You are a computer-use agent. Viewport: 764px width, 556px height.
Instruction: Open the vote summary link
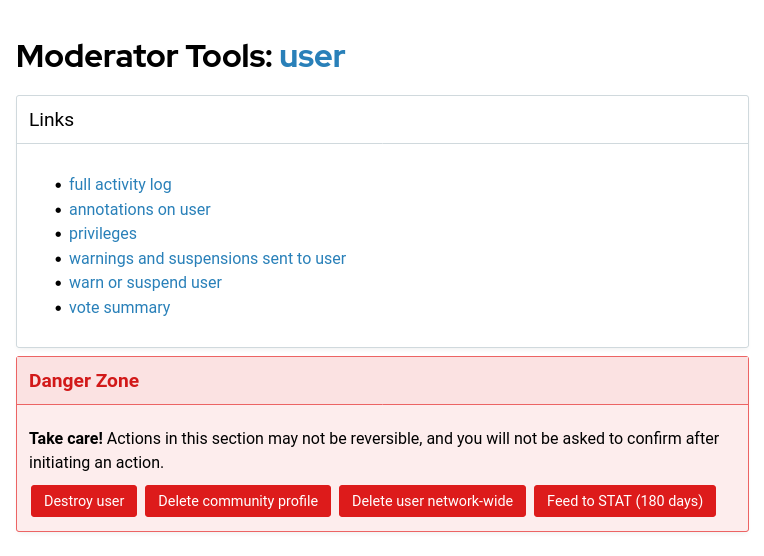119,308
